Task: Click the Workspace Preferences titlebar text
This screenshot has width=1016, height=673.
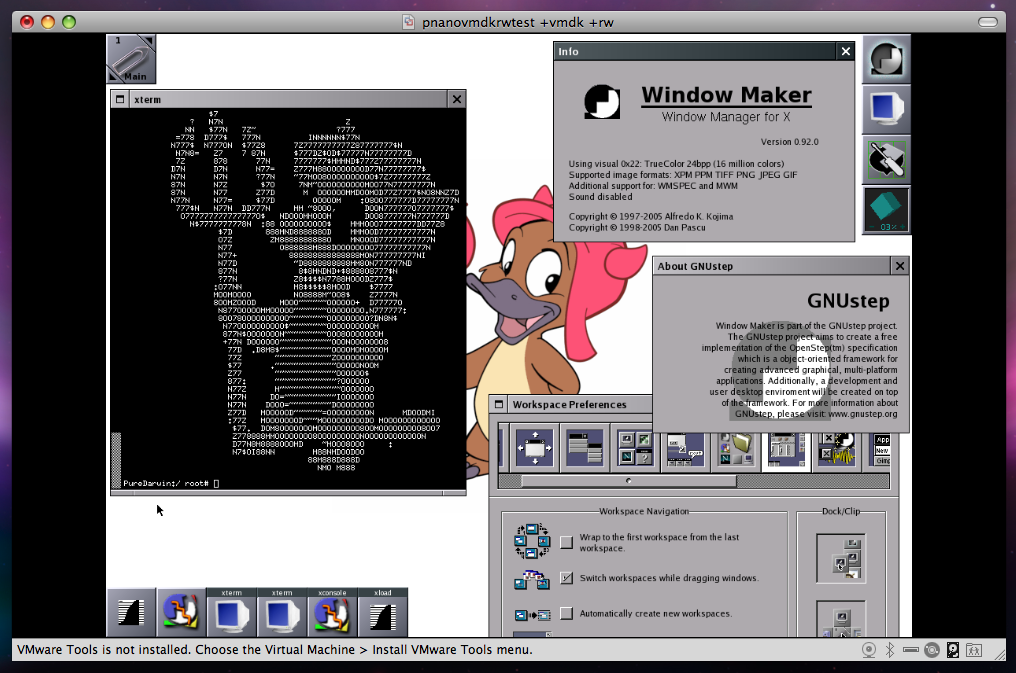Action: 570,405
